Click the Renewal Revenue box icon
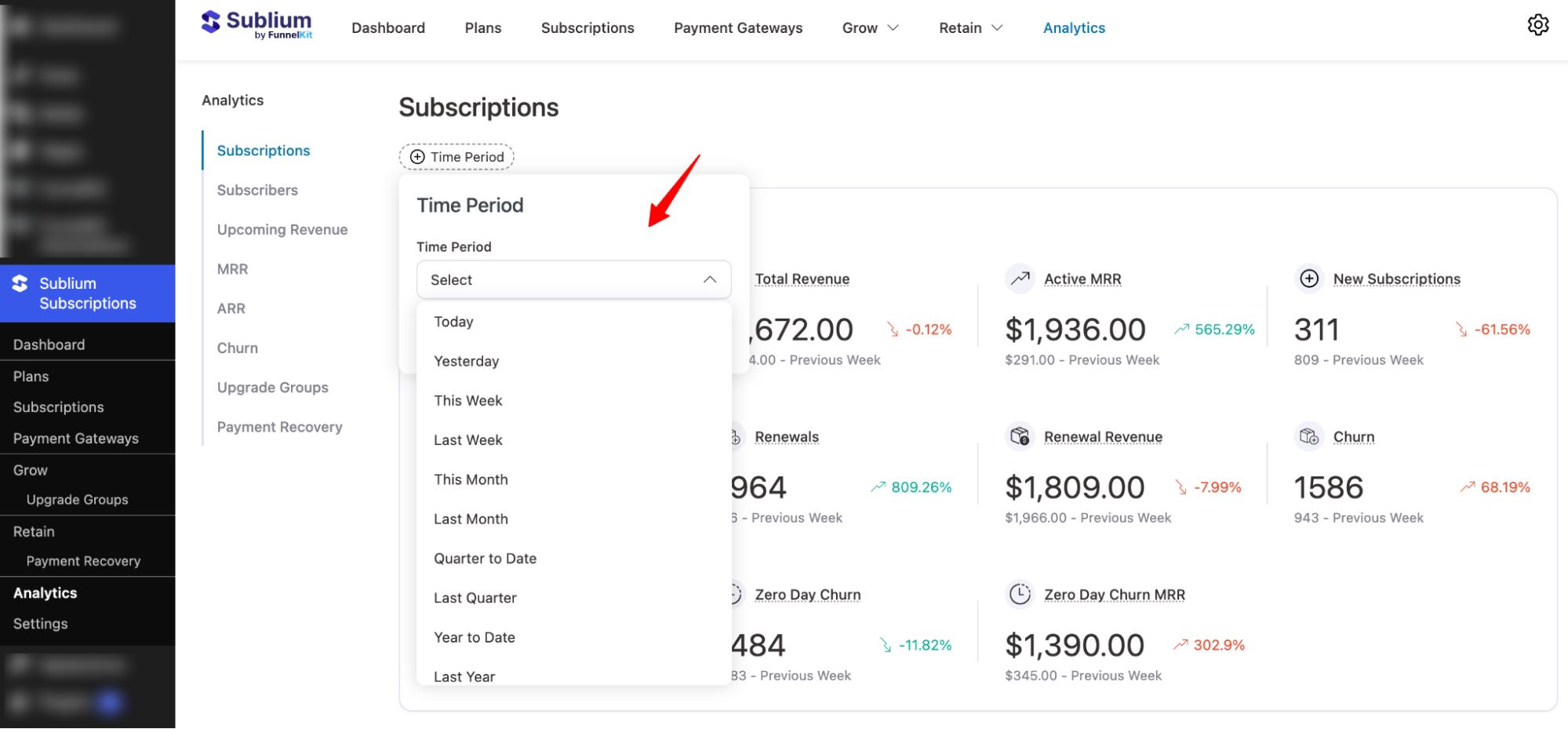This screenshot has width=1568, height=729. [x=1020, y=436]
